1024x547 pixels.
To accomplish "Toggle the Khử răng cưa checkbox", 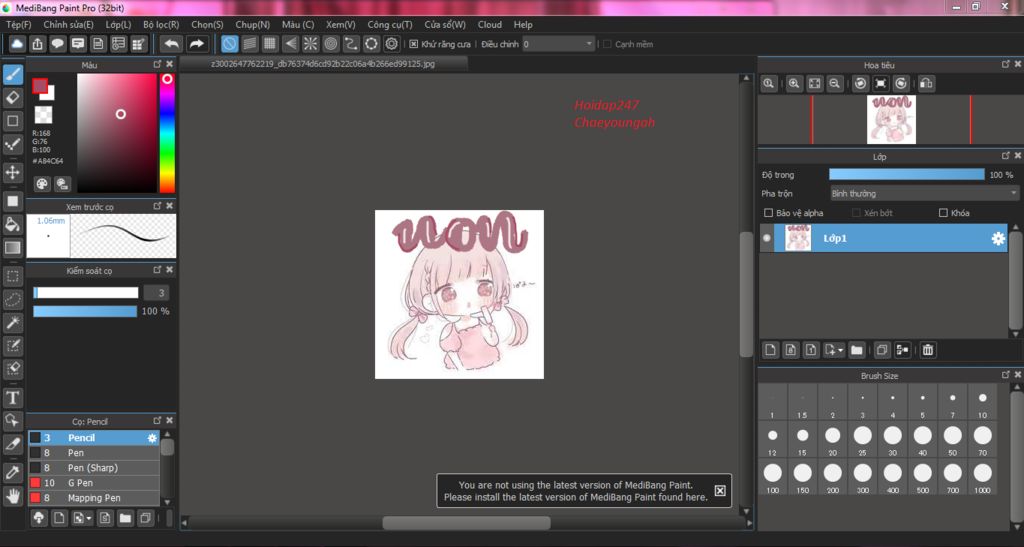I will click(x=413, y=44).
